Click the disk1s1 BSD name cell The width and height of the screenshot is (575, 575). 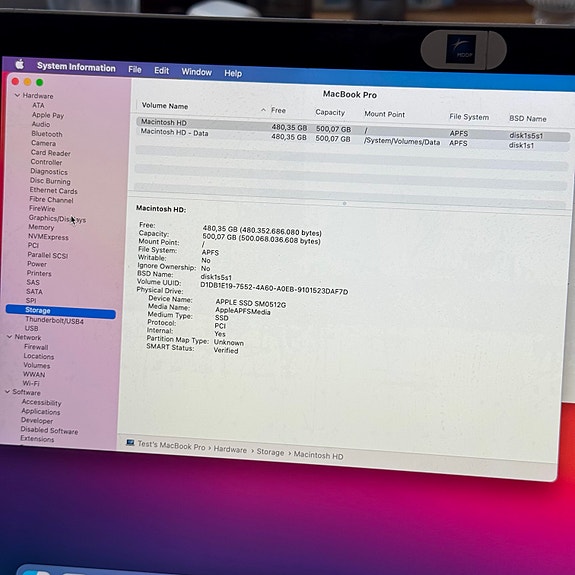[521, 146]
